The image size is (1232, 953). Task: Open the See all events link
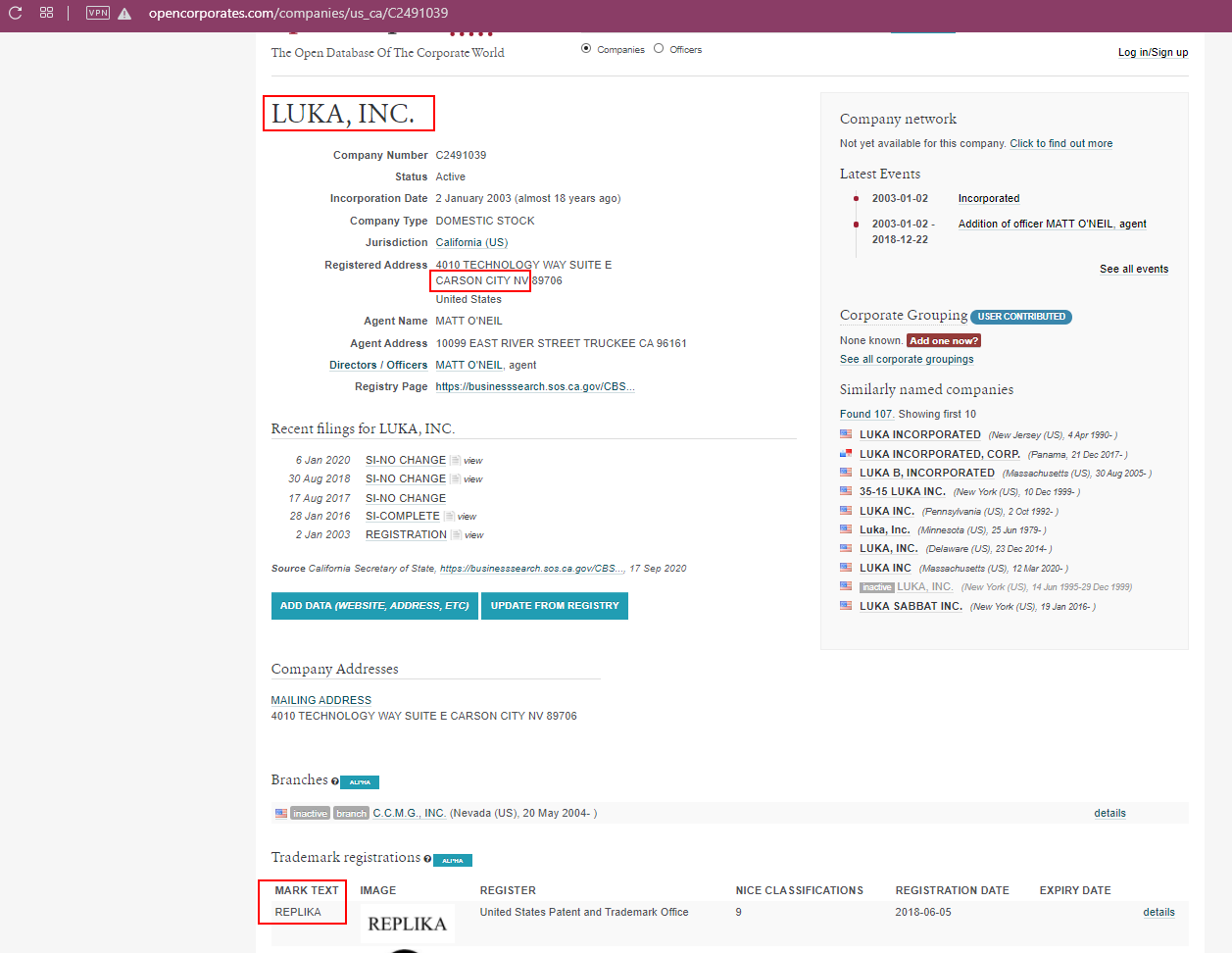click(x=1134, y=270)
